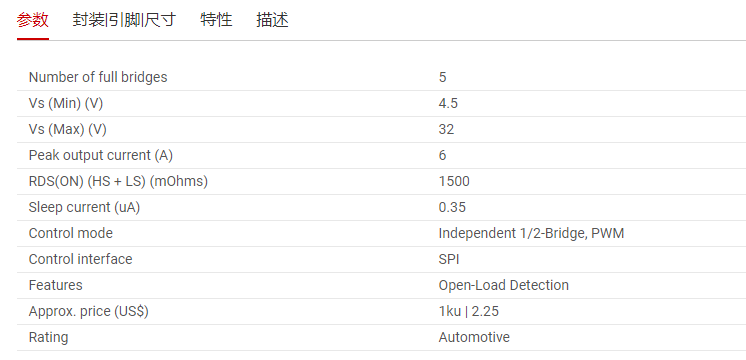Click the Features row label

pyautogui.click(x=55, y=285)
